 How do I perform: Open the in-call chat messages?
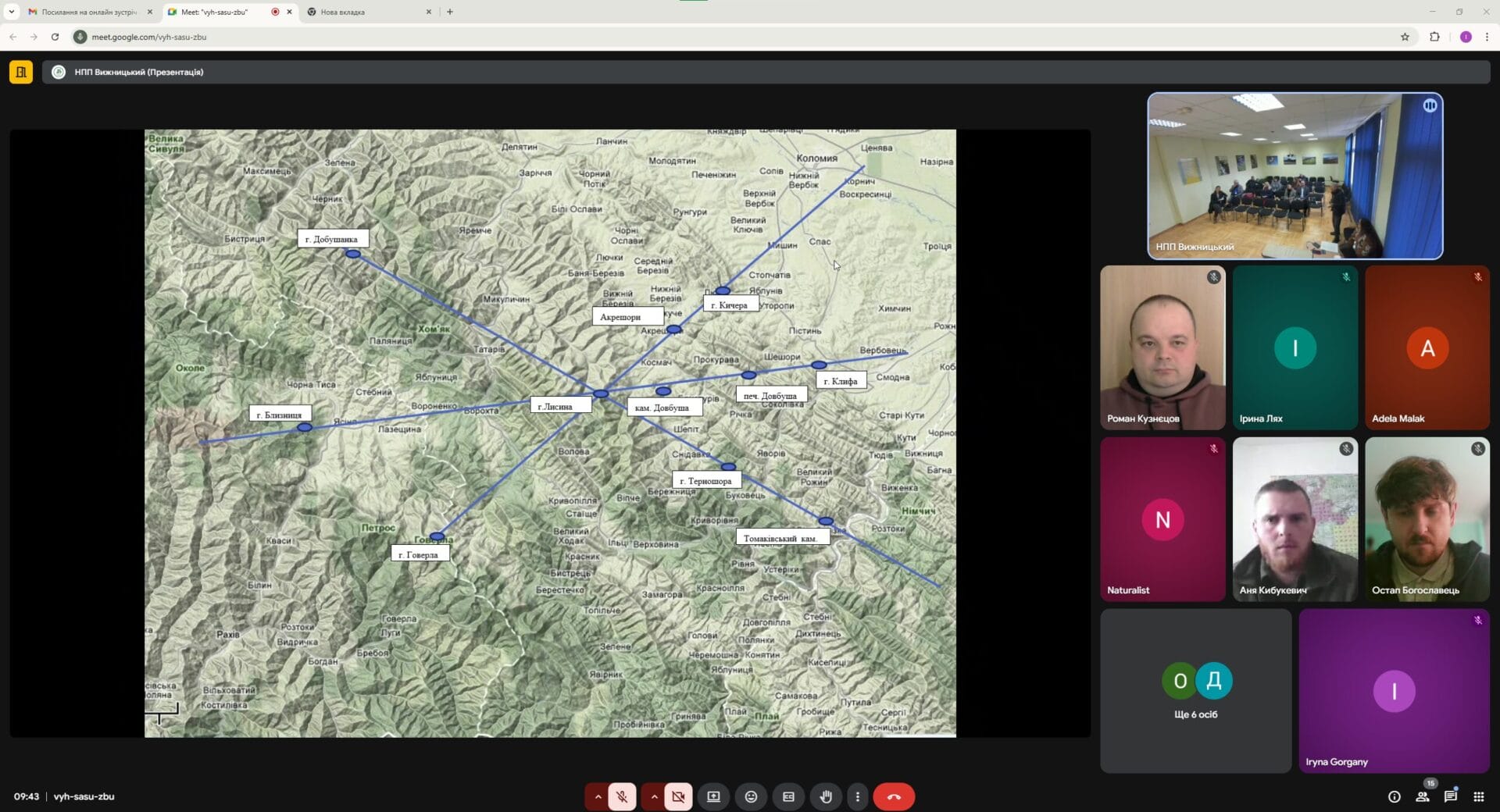[x=1450, y=796]
